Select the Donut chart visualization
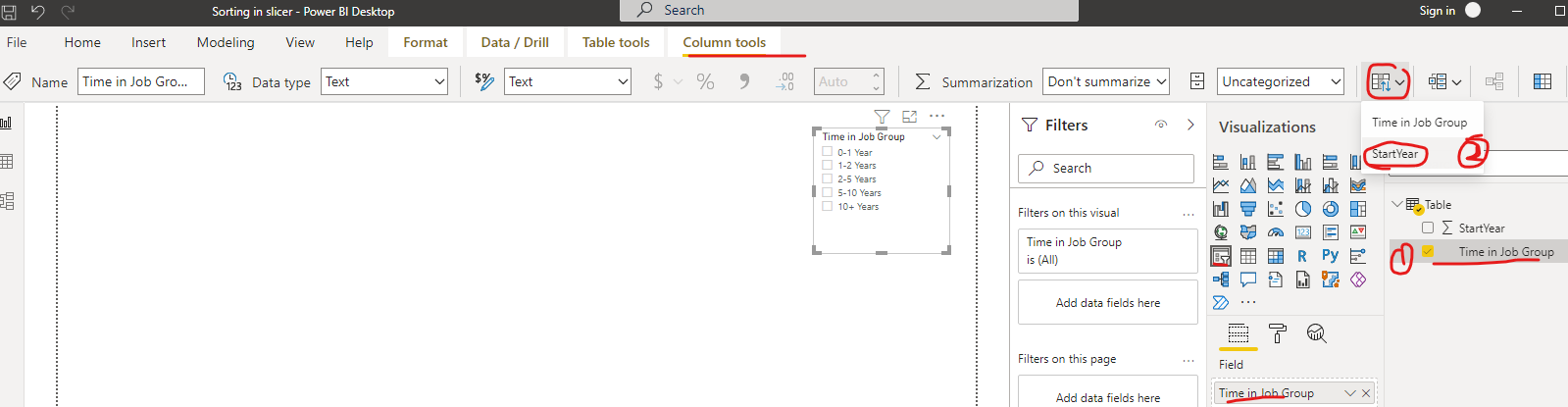1568x407 pixels. (1331, 209)
